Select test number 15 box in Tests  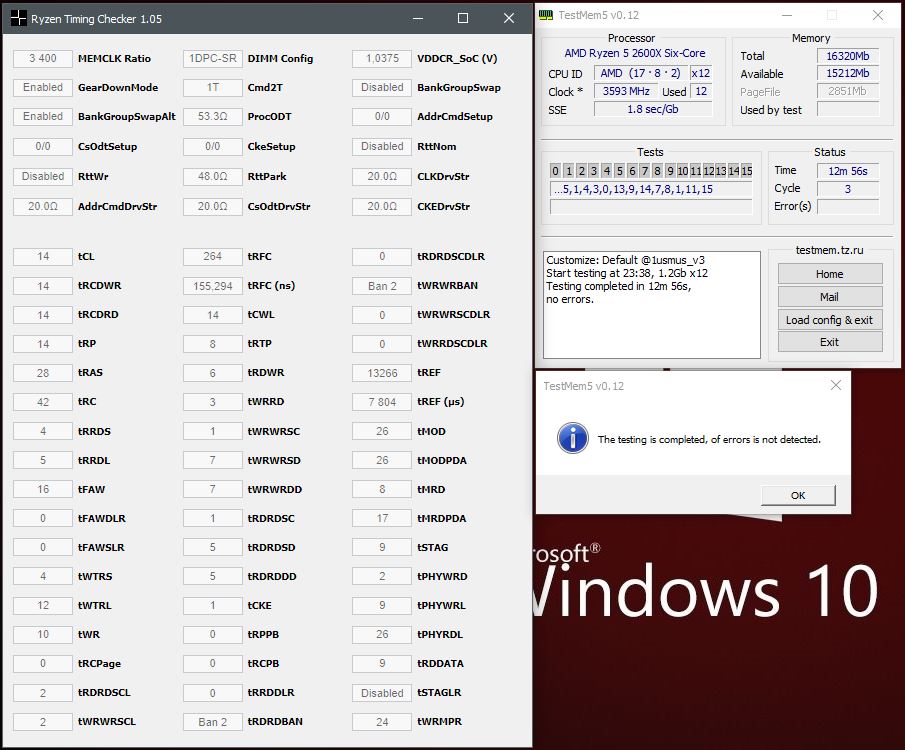click(747, 170)
